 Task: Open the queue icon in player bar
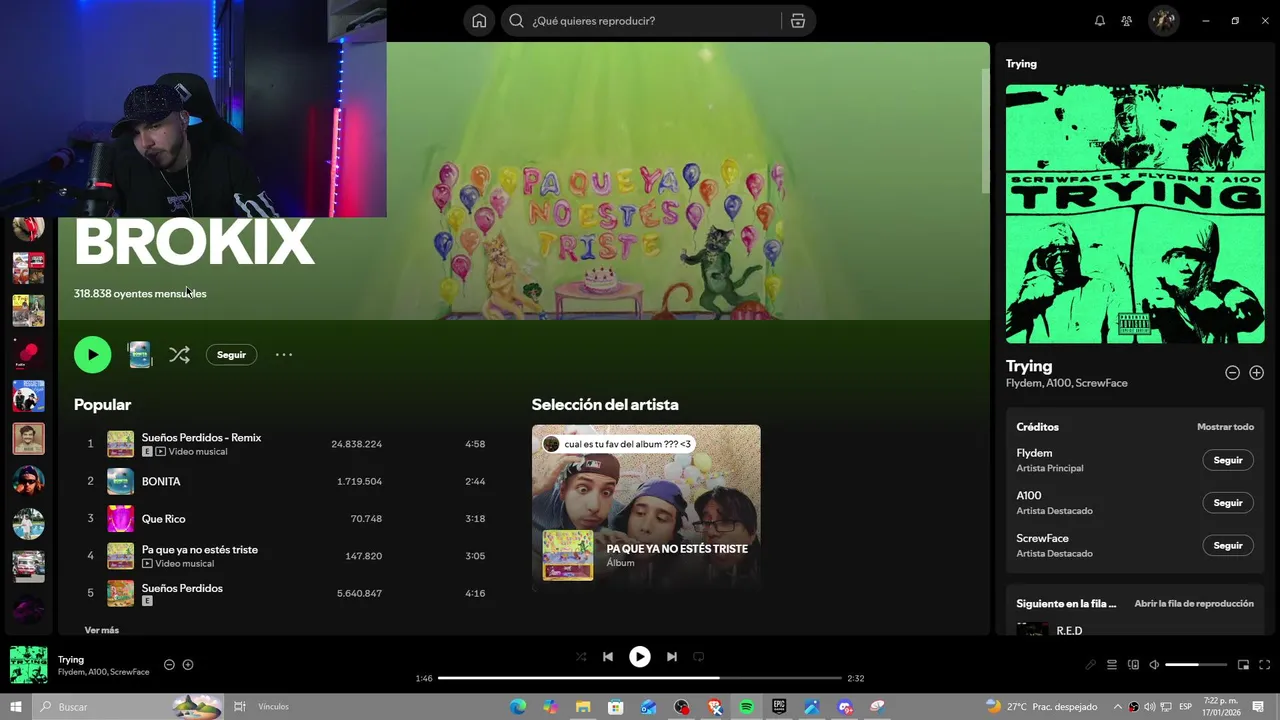tap(1112, 665)
